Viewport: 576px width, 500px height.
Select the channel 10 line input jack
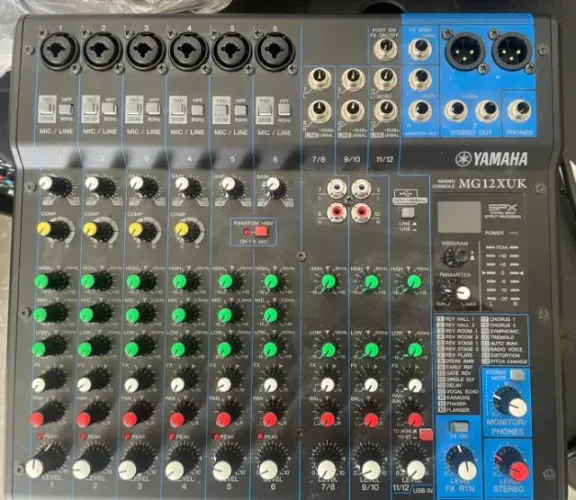352,112
